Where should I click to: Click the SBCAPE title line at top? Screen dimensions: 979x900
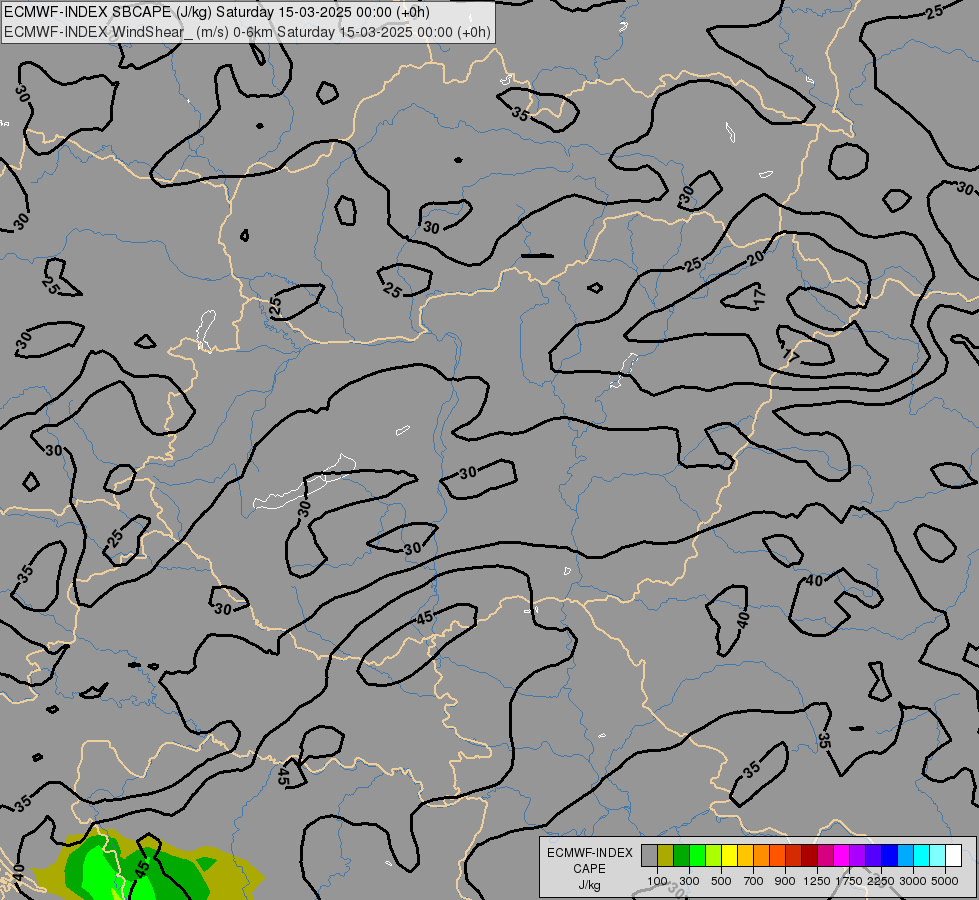217,12
